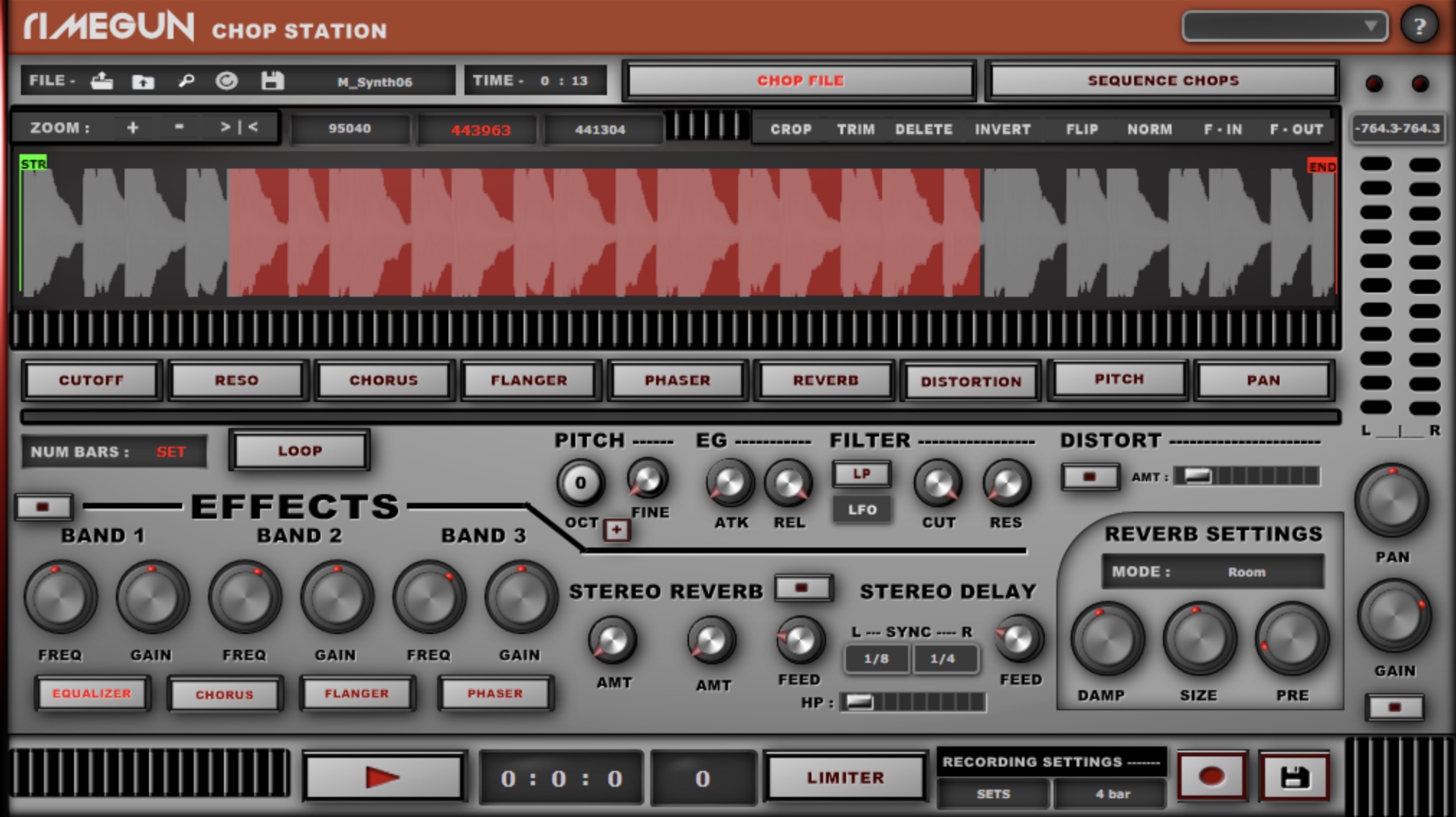Open the left delay sync 1/8 selector
Image resolution: width=1456 pixels, height=817 pixels.
click(x=876, y=659)
